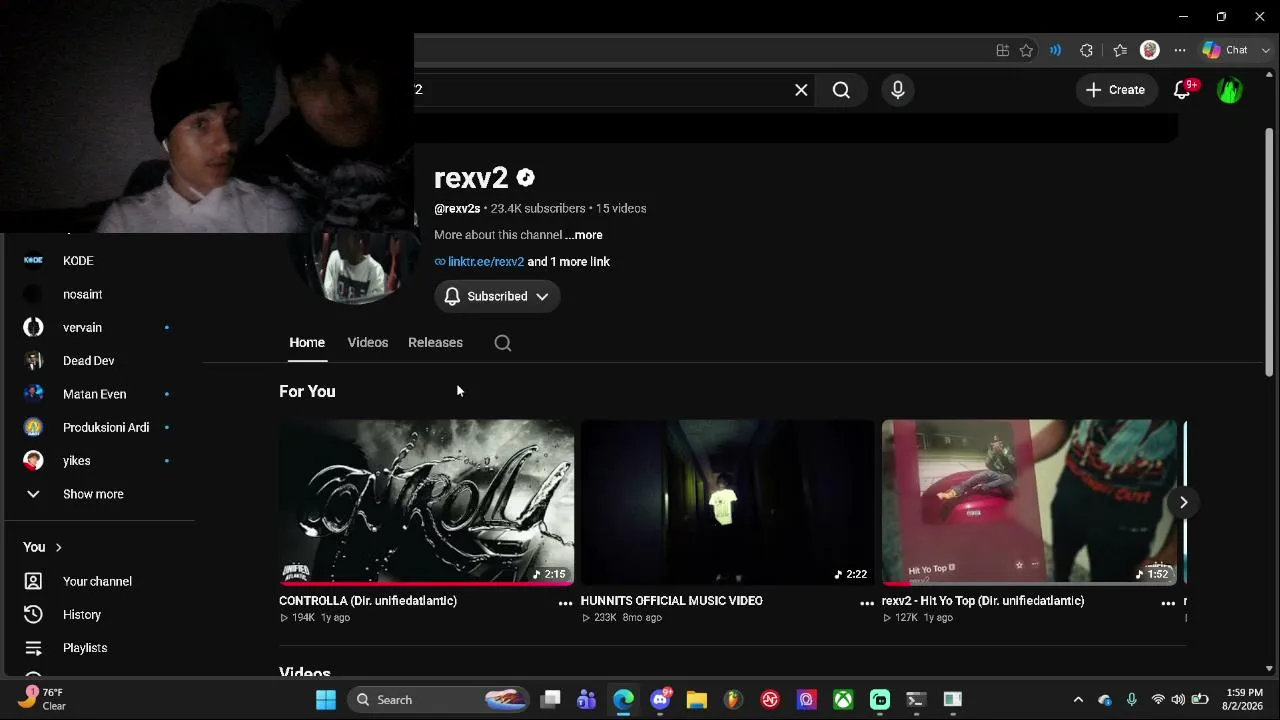Open the Edge extensions puzzle icon

(1087, 50)
